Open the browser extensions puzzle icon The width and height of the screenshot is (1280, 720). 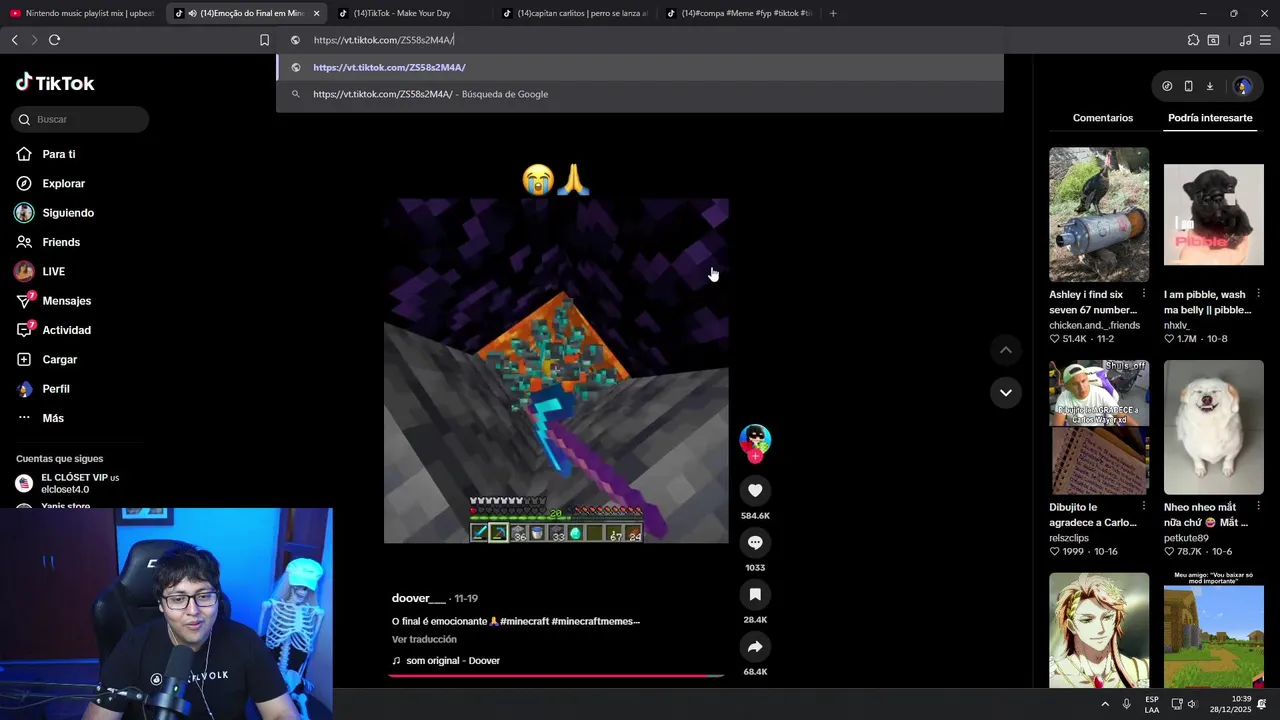click(x=1193, y=40)
